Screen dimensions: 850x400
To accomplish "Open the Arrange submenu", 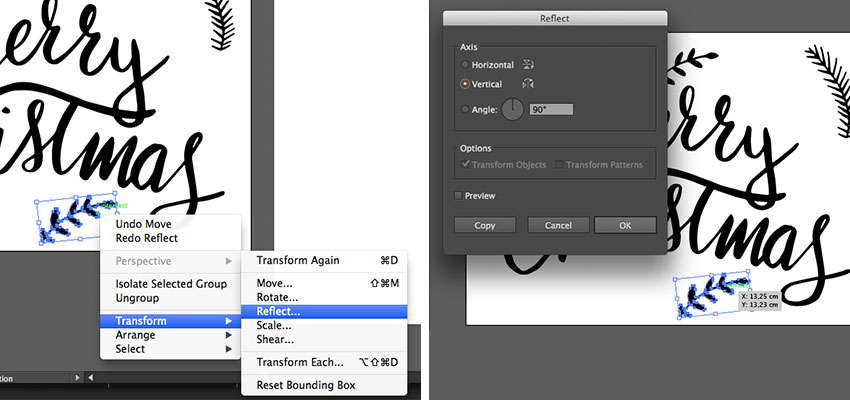I will click(170, 335).
